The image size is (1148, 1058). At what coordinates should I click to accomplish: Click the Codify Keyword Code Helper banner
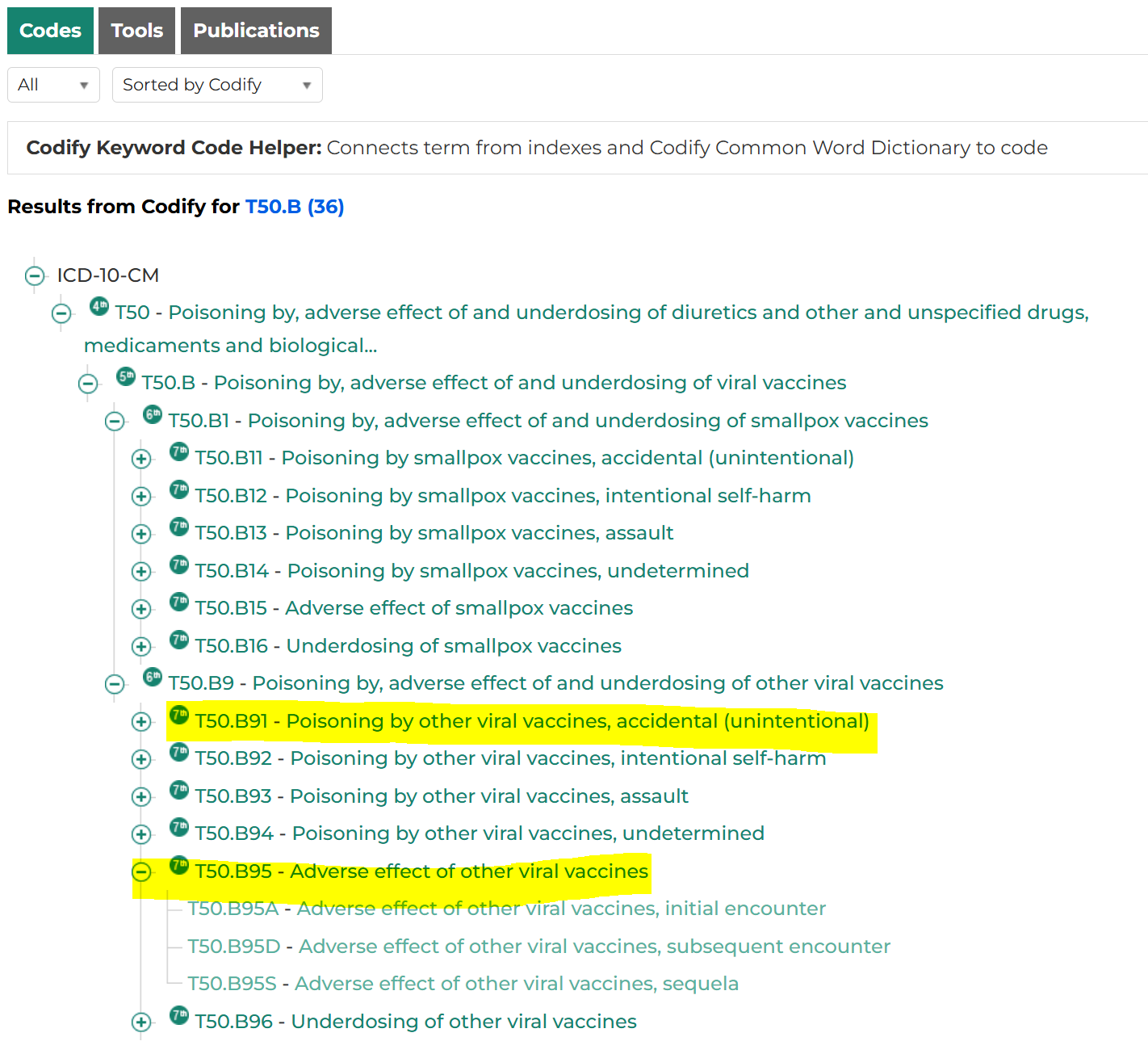(x=577, y=148)
